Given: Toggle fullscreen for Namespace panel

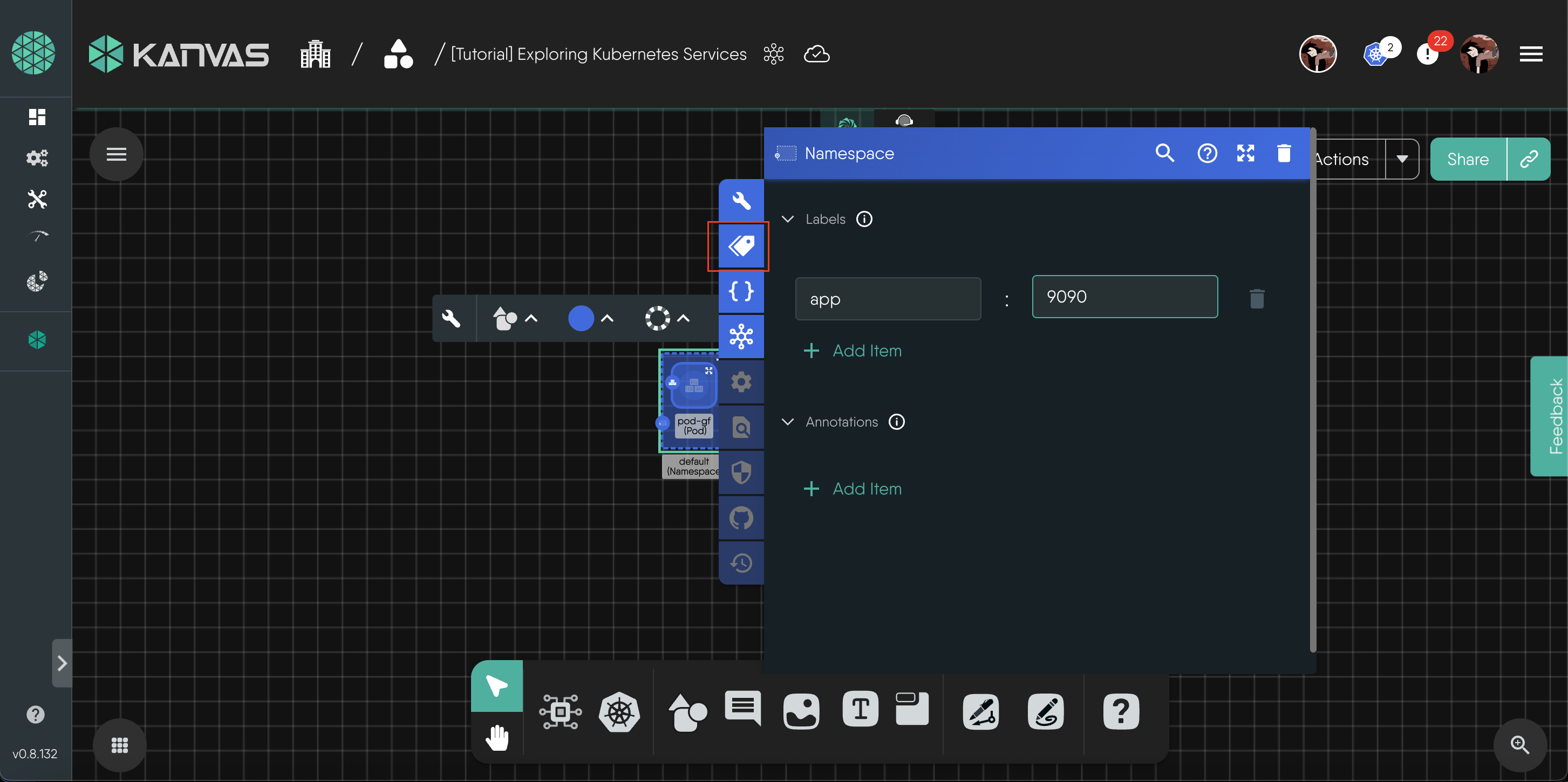Looking at the screenshot, I should tap(1245, 153).
